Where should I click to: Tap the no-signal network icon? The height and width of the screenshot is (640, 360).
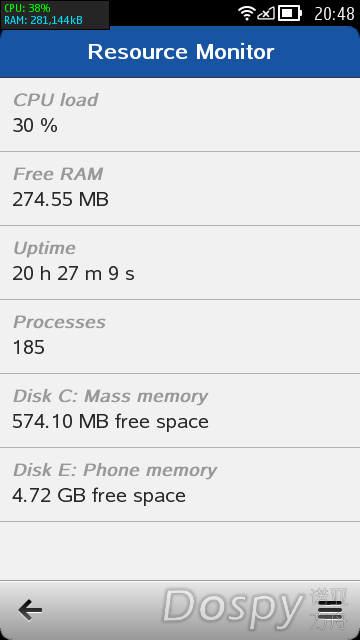(266, 13)
